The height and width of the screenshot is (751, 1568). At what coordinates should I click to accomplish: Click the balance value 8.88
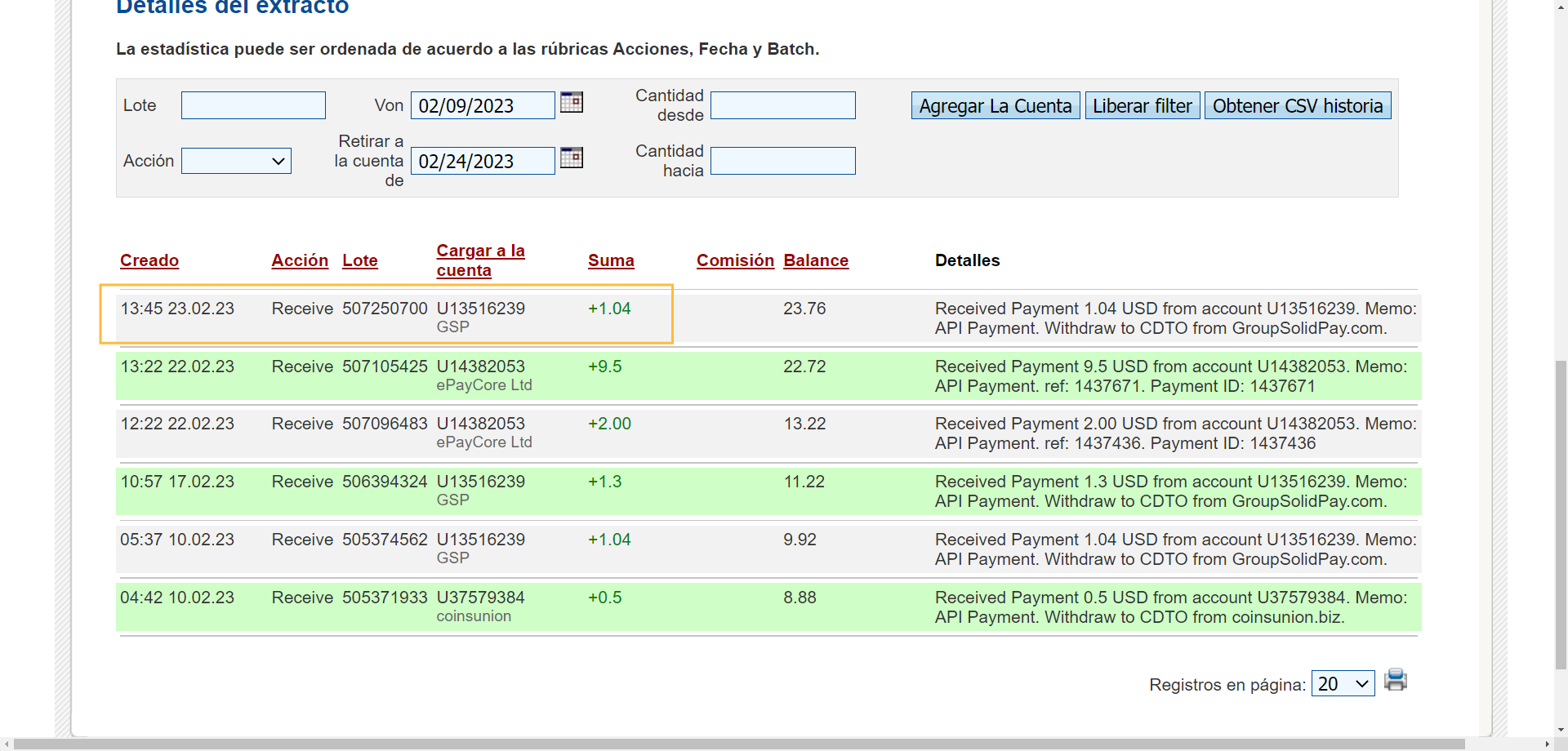(x=800, y=598)
